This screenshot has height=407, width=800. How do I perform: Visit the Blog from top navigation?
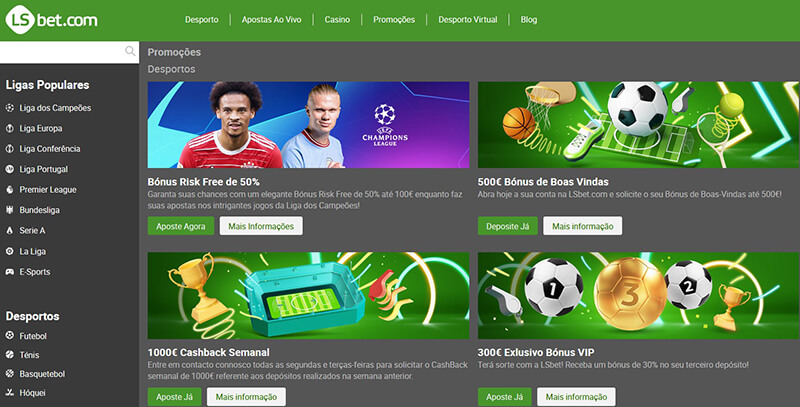coord(529,20)
